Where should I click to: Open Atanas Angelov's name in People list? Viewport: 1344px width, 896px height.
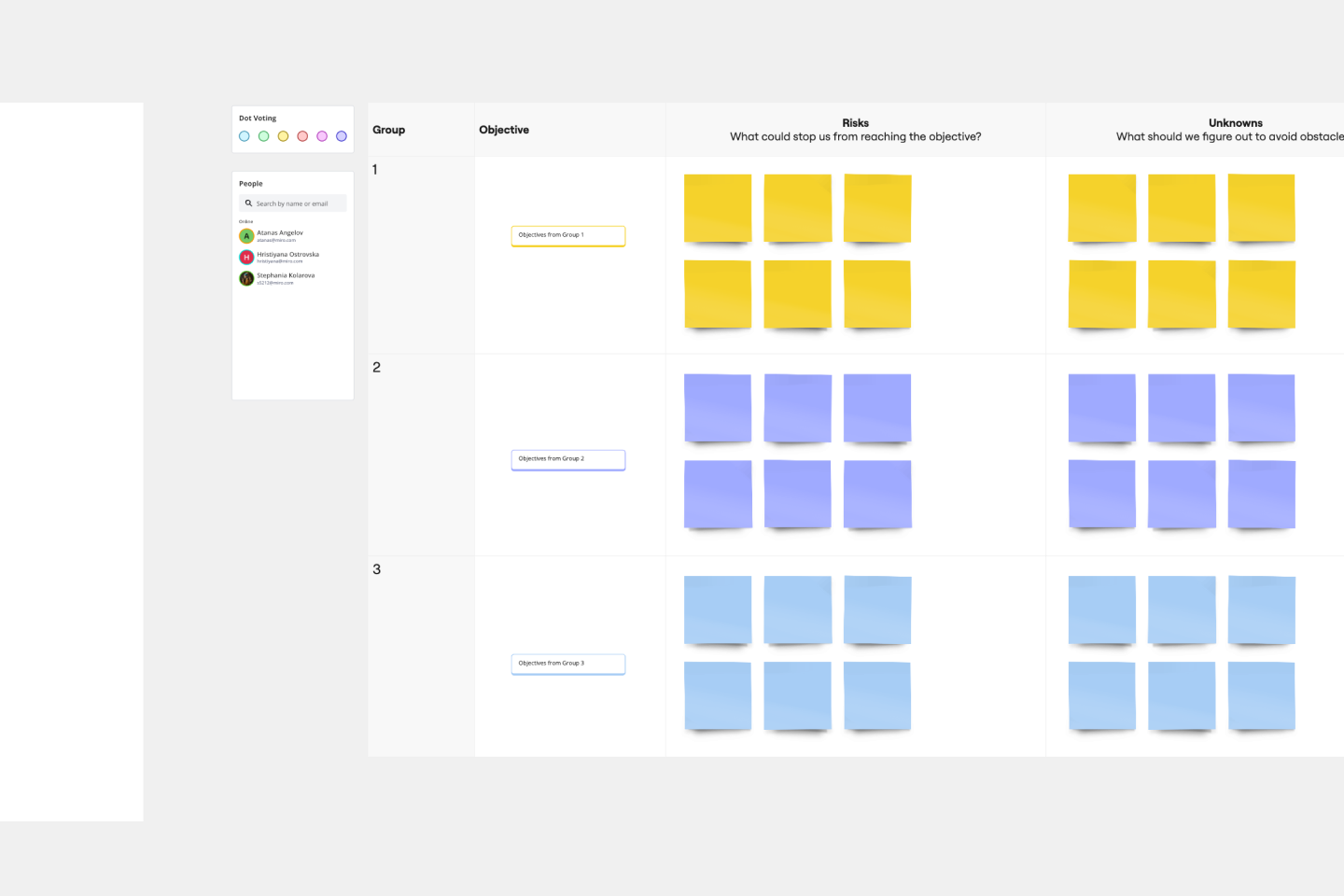pyautogui.click(x=280, y=233)
